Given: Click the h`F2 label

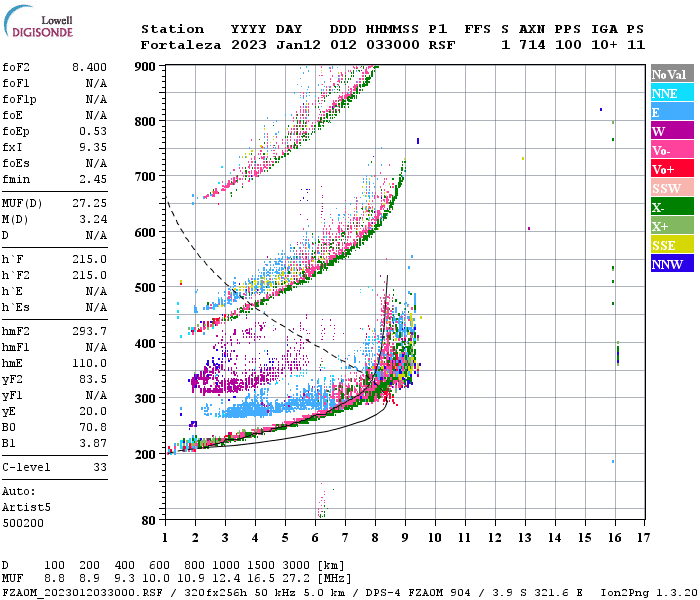Looking at the screenshot, I should [16, 275].
